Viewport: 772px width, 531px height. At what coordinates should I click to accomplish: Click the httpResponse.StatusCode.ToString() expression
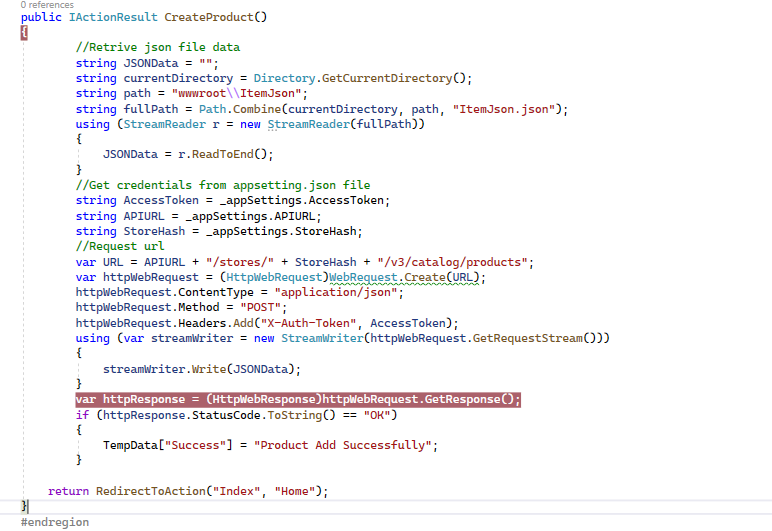[x=219, y=415]
